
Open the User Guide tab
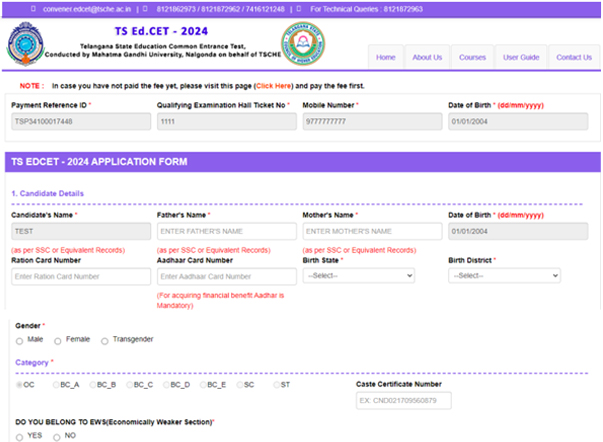click(x=521, y=57)
